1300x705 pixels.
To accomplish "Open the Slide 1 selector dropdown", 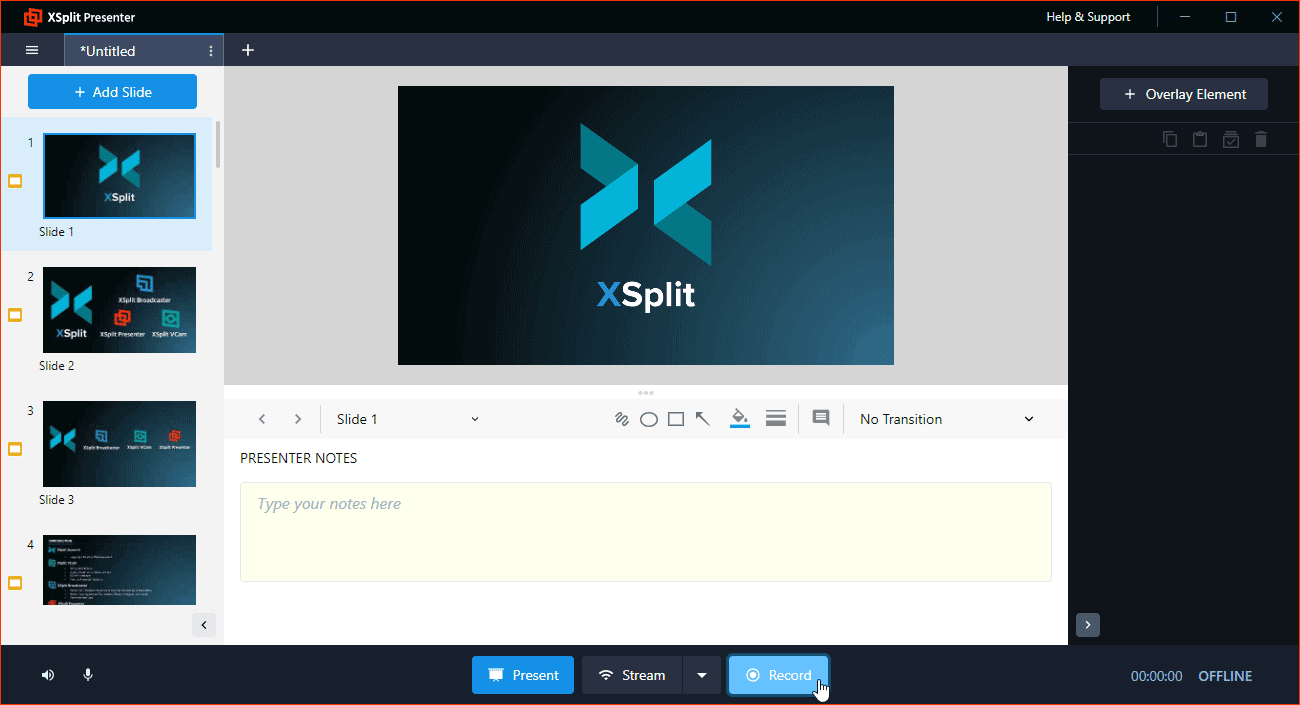I will (x=408, y=419).
